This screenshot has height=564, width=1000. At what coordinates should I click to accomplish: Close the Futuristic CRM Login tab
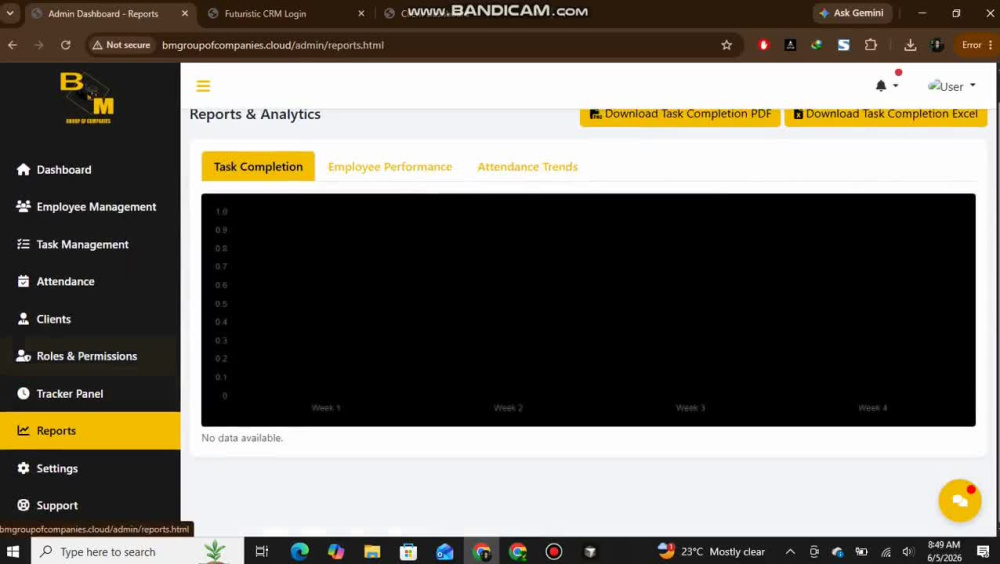pos(361,13)
